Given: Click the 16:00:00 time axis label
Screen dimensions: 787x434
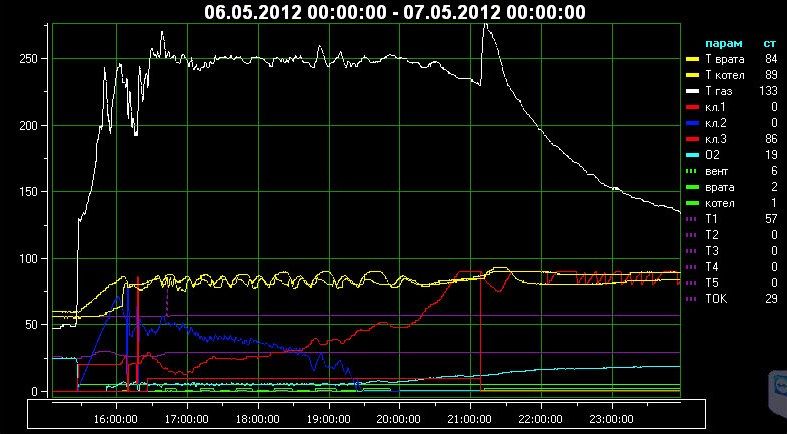Looking at the screenshot, I should (x=116, y=419).
